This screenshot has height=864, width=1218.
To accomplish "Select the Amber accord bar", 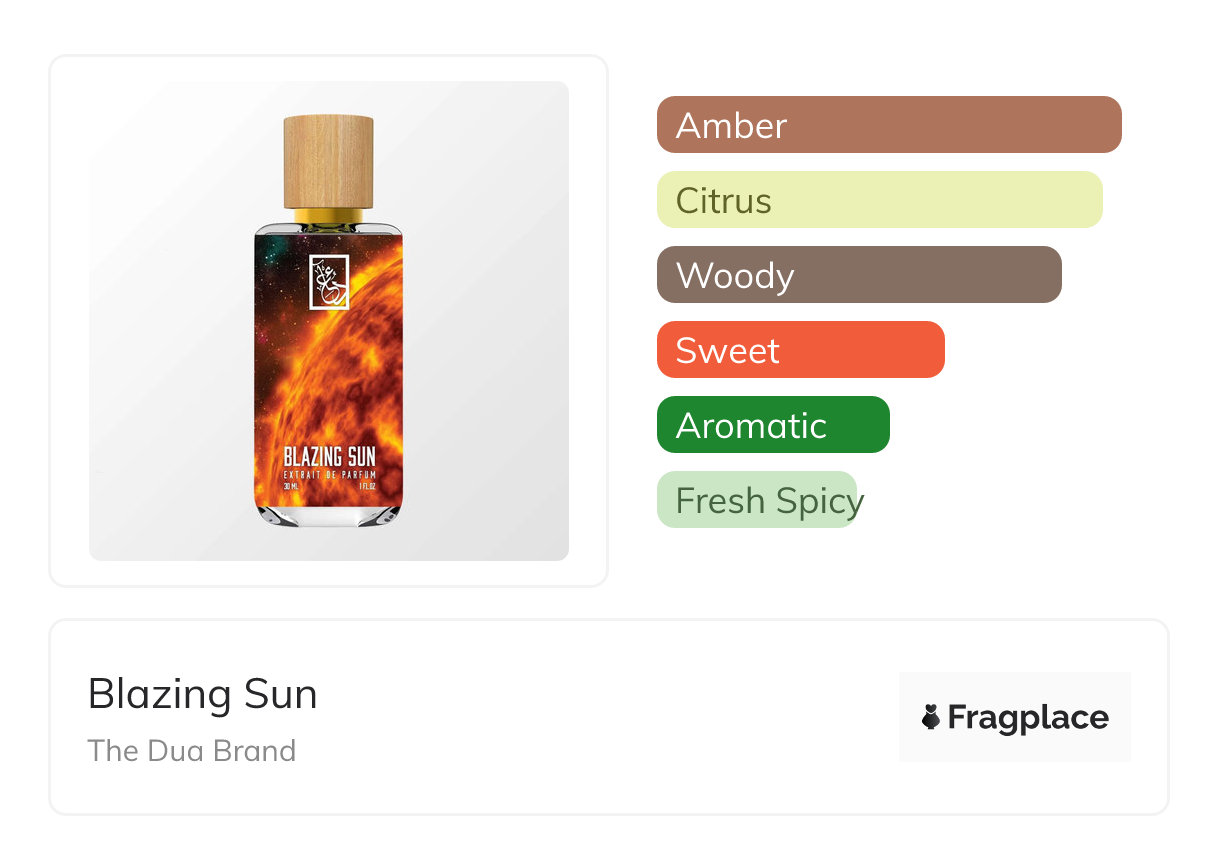I will tap(888, 125).
